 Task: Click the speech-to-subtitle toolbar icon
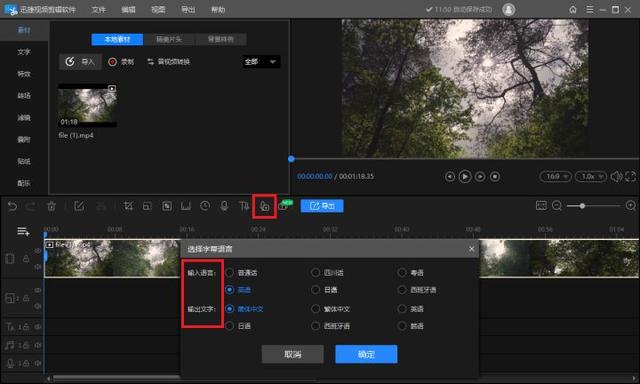coord(264,206)
